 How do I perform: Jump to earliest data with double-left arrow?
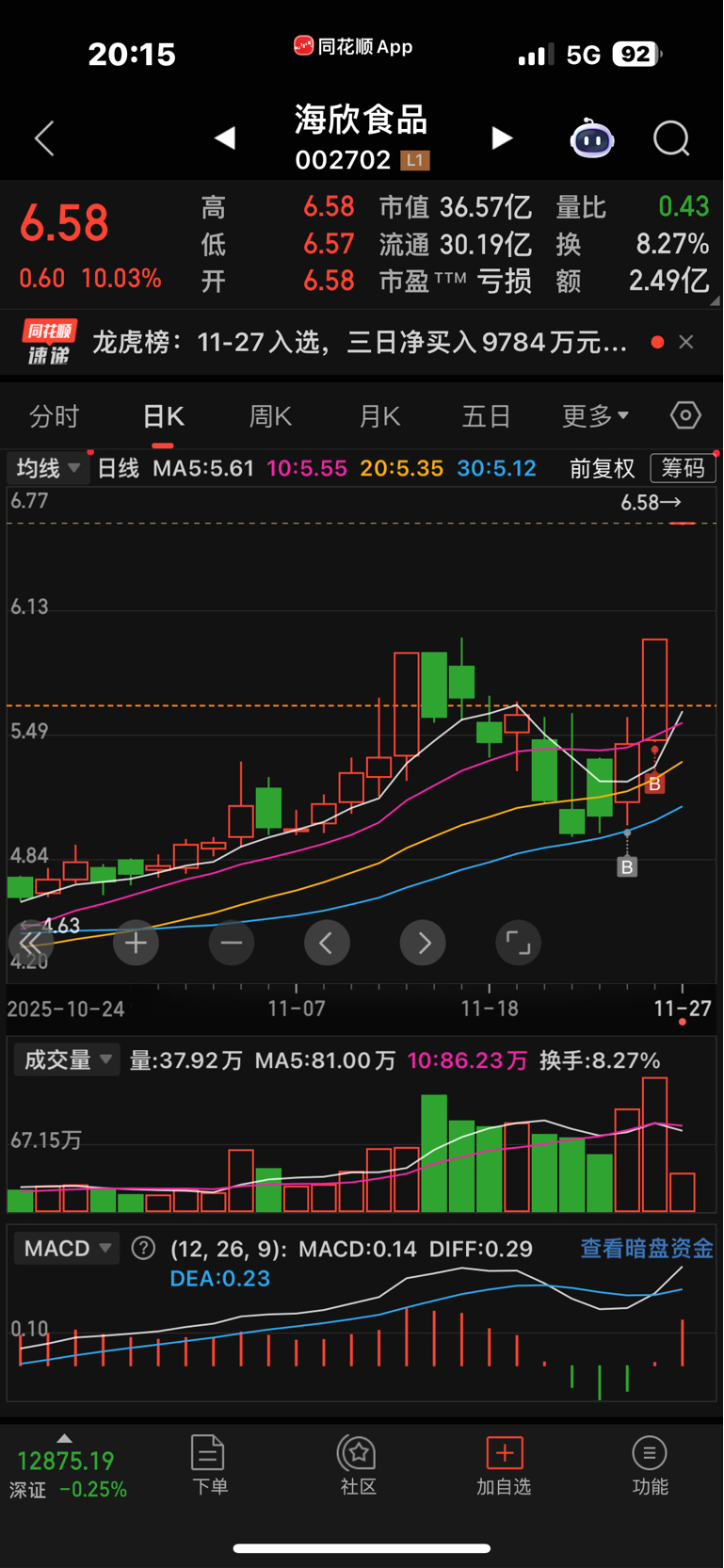[x=30, y=943]
